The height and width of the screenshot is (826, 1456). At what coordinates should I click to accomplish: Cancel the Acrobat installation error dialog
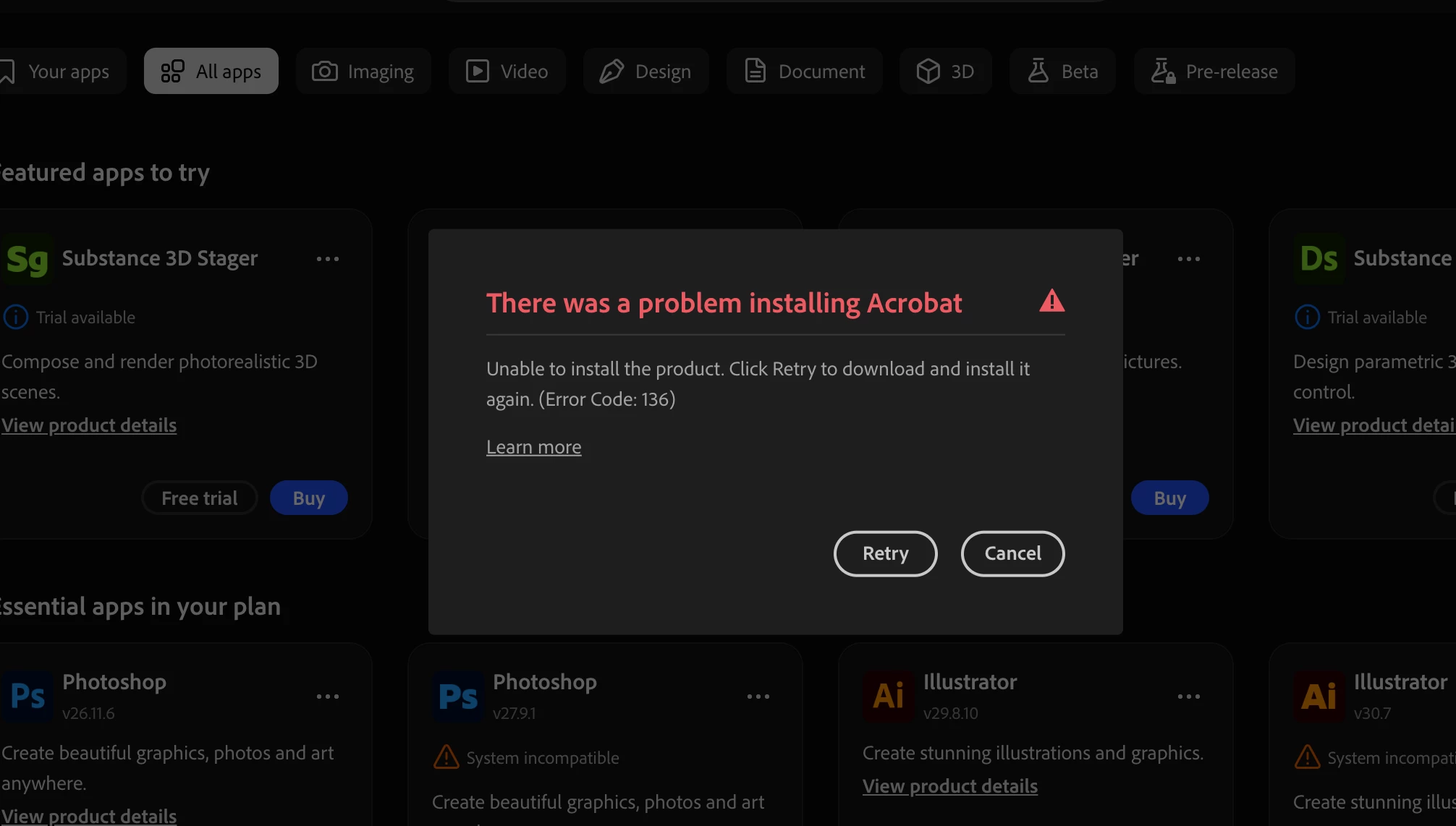(1013, 553)
